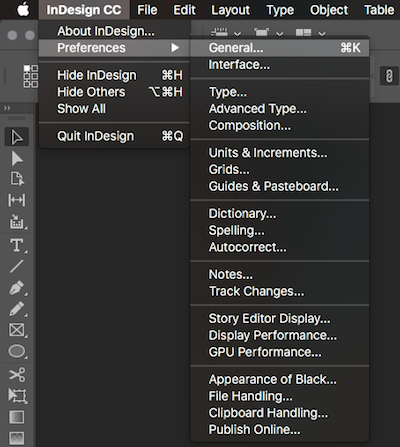Open the Object menu
Image resolution: width=400 pixels, height=447 pixels.
click(x=329, y=10)
